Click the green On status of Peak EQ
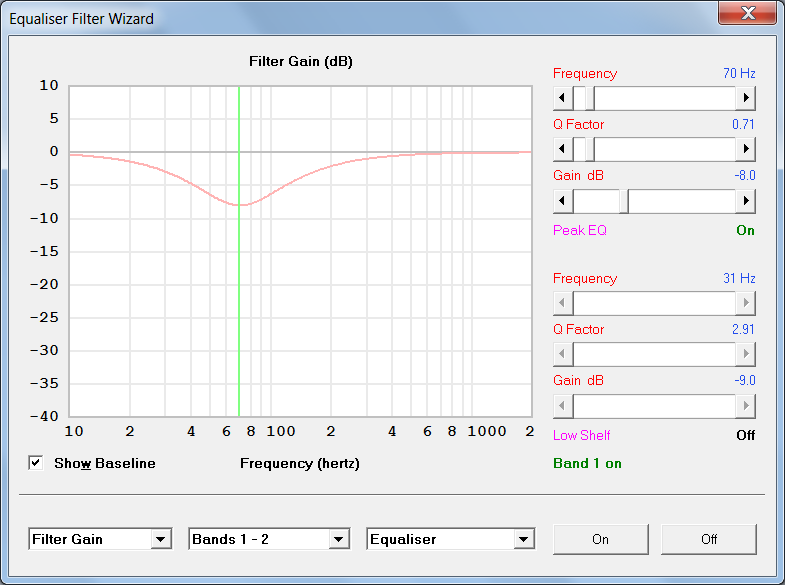785x585 pixels. (745, 230)
